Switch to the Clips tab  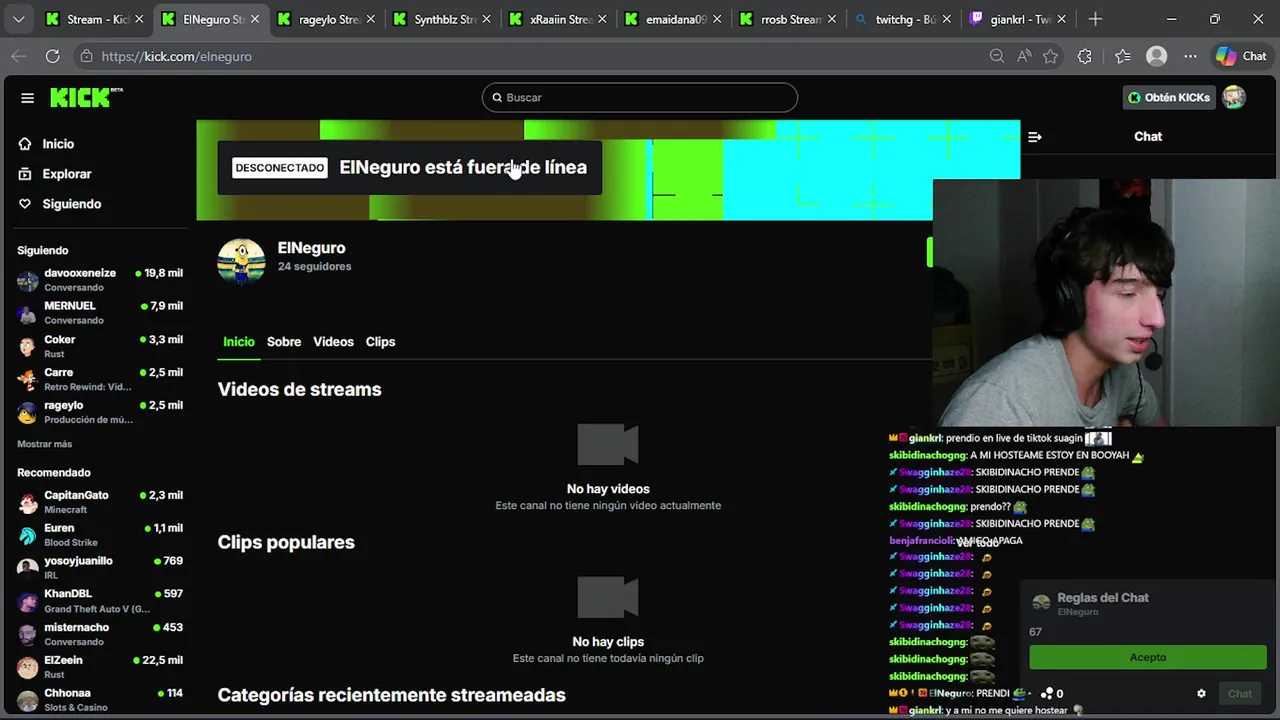pyautogui.click(x=380, y=342)
